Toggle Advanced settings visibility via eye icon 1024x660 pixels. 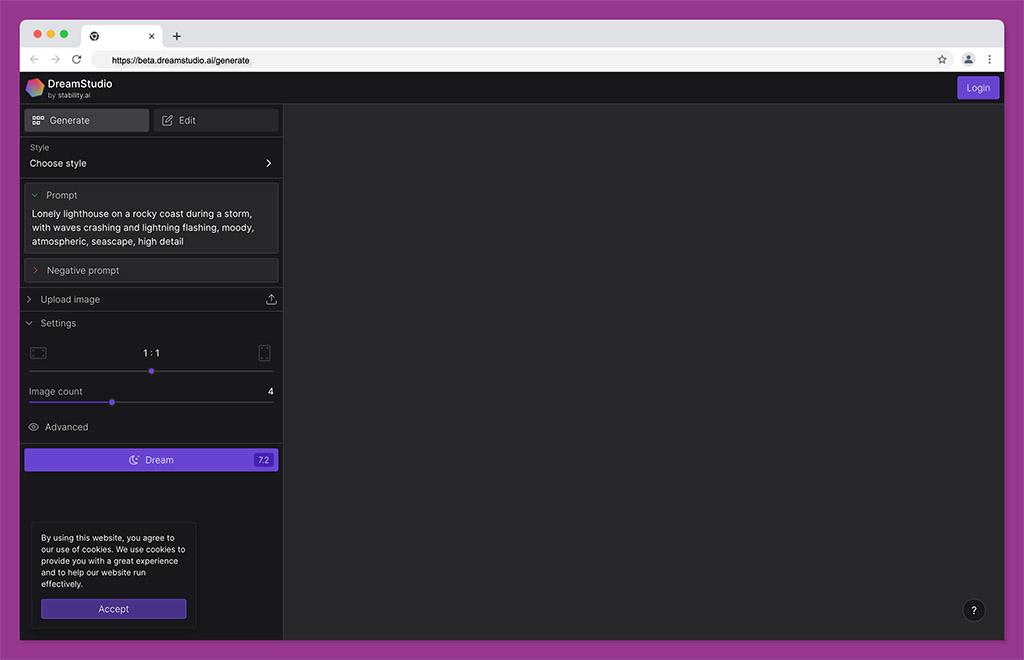point(33,427)
